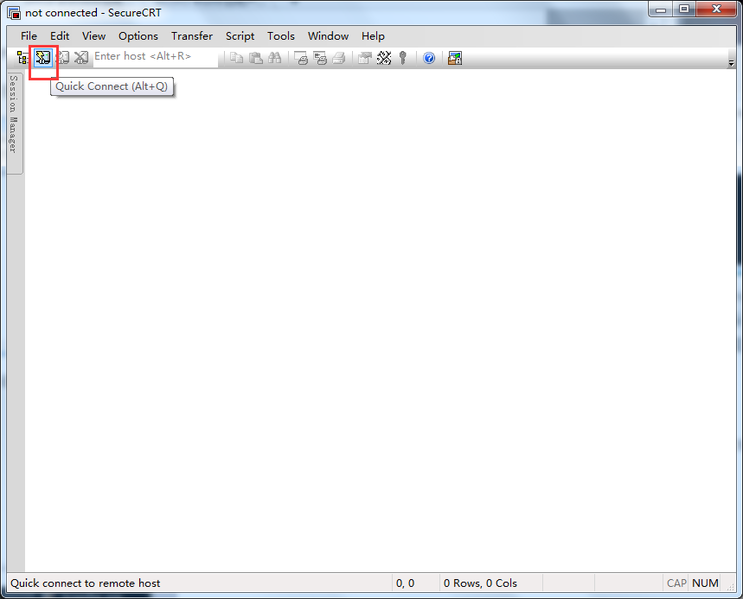Viewport: 743px width, 599px height.
Task: Click the crossed-tools Global Options icon
Action: tap(384, 58)
